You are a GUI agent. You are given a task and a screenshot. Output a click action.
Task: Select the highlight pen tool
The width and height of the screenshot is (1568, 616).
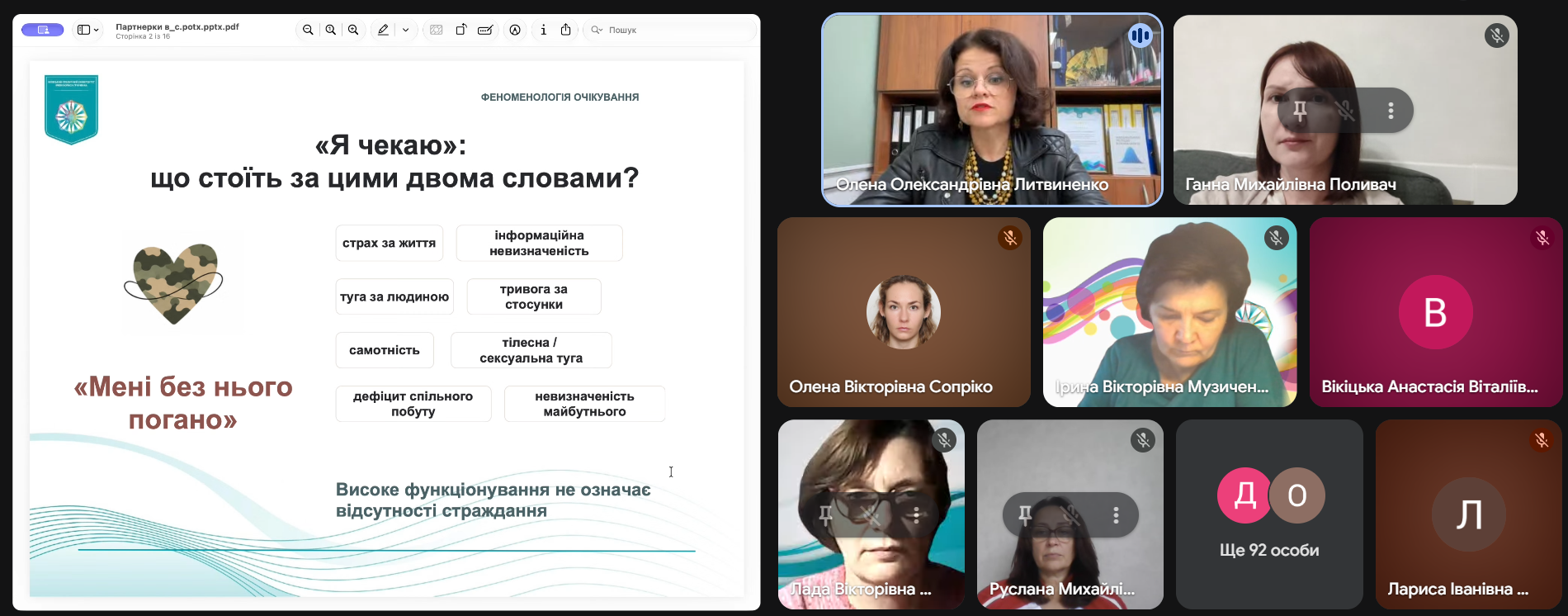click(x=383, y=30)
